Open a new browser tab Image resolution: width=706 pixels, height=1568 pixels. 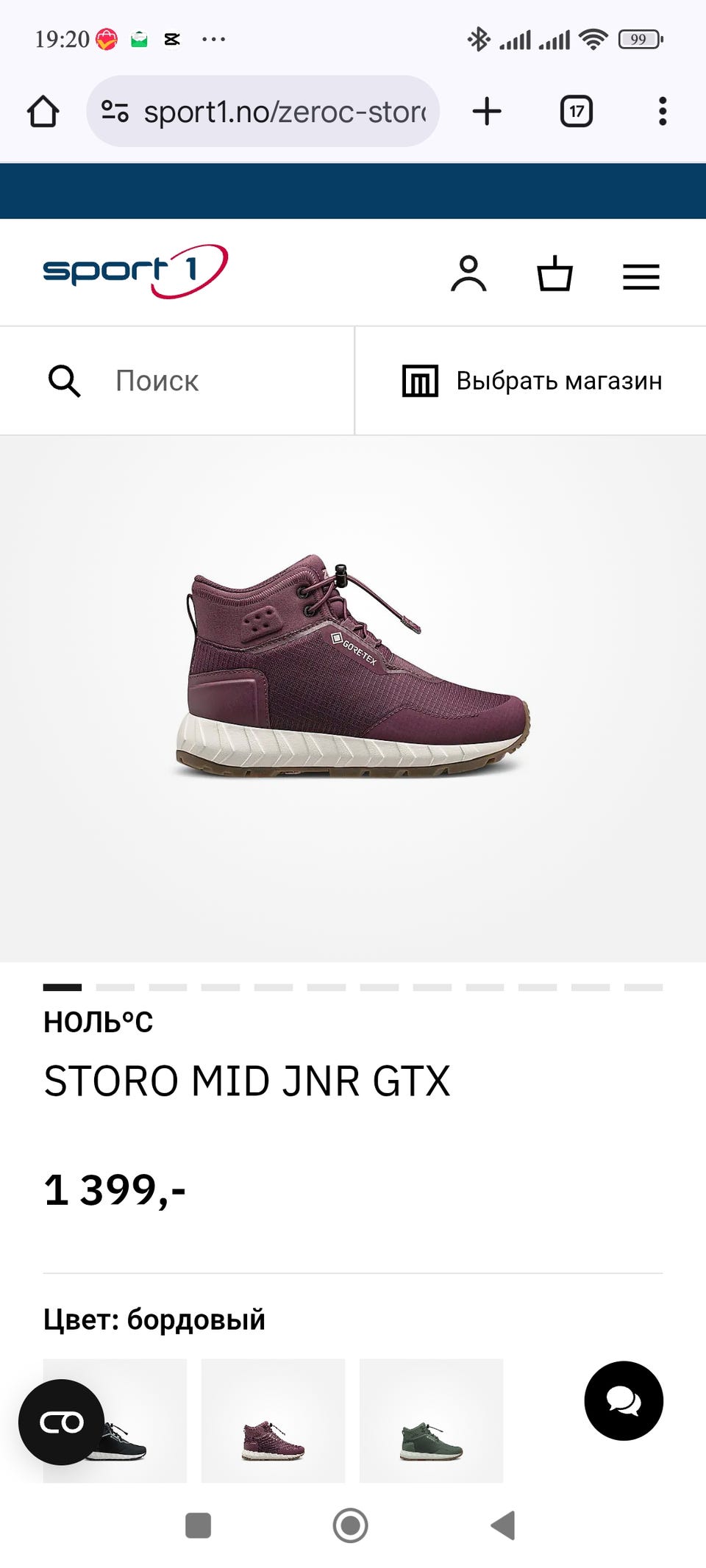[487, 112]
